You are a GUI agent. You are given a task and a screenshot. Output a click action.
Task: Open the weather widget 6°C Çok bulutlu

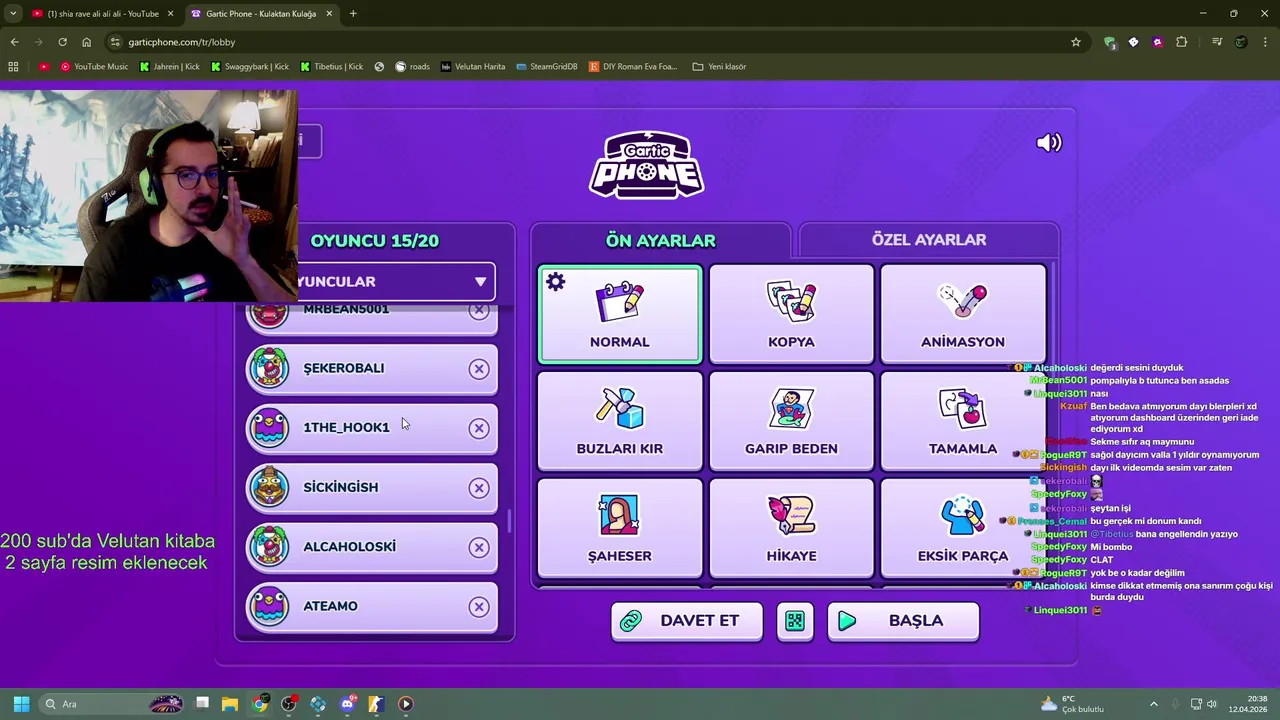pyautogui.click(x=1072, y=704)
